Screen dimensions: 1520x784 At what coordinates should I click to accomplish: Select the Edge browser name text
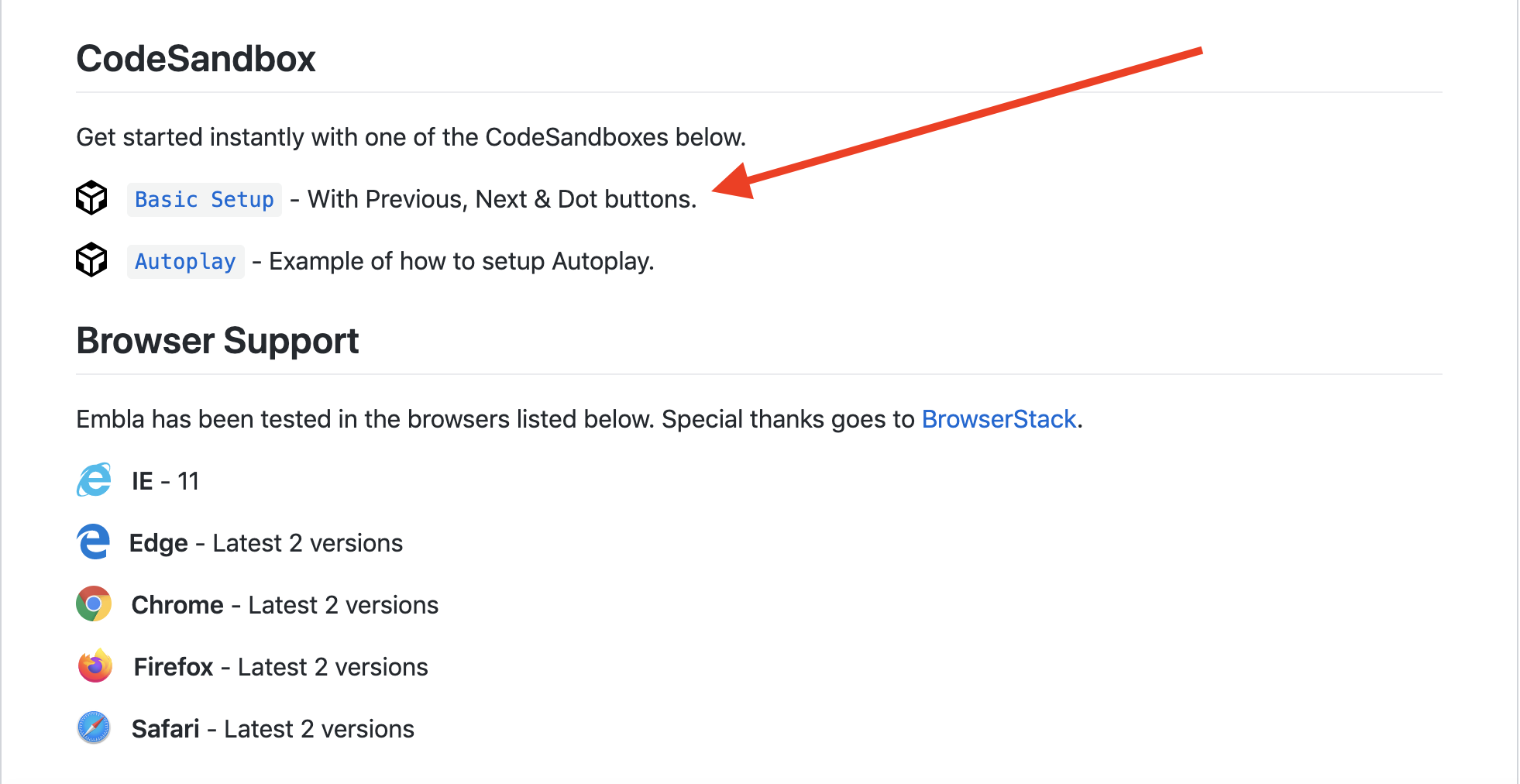(x=159, y=543)
